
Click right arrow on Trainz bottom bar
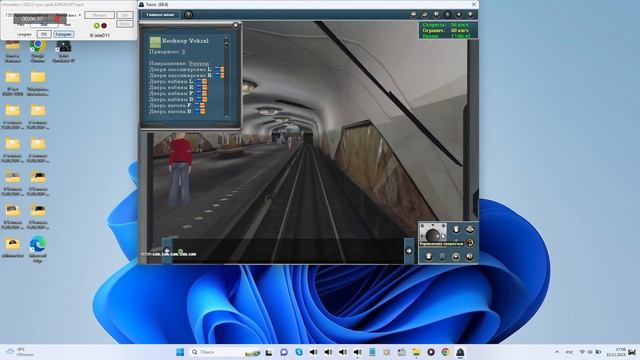click(409, 251)
